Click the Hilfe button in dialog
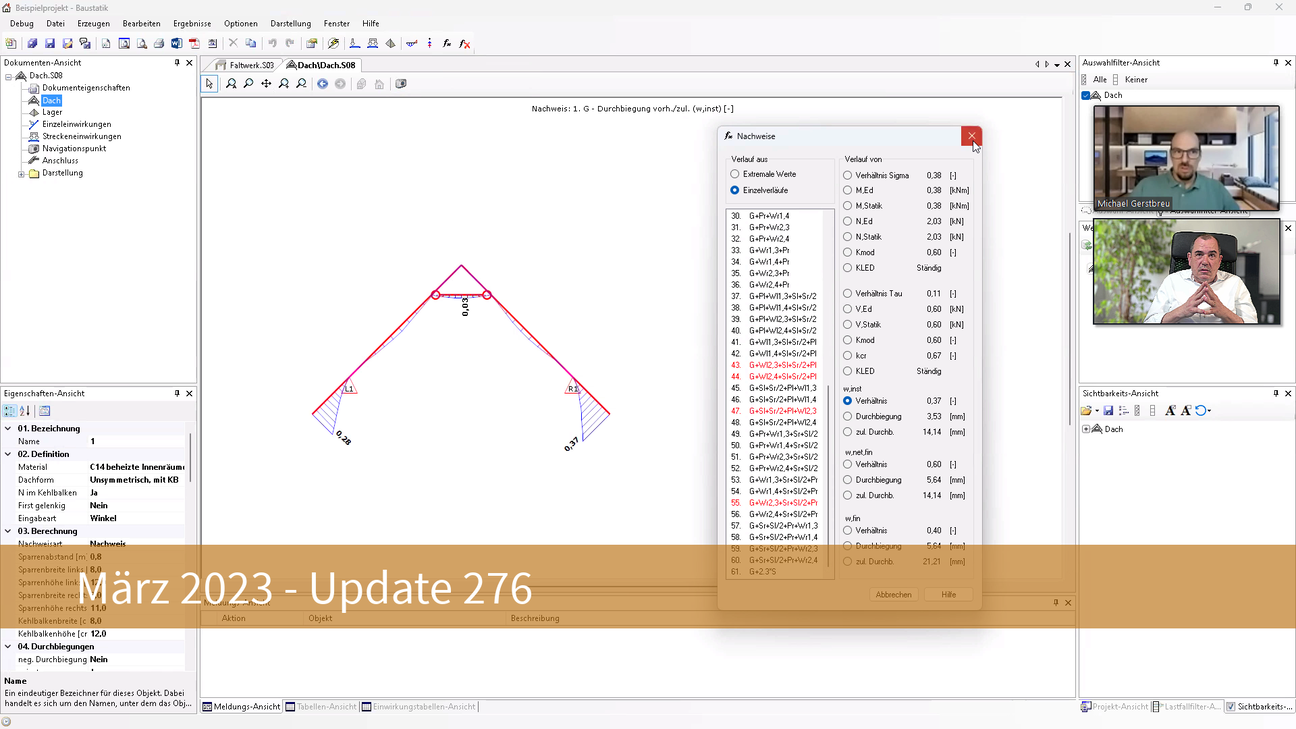1296x729 pixels. [x=948, y=595]
